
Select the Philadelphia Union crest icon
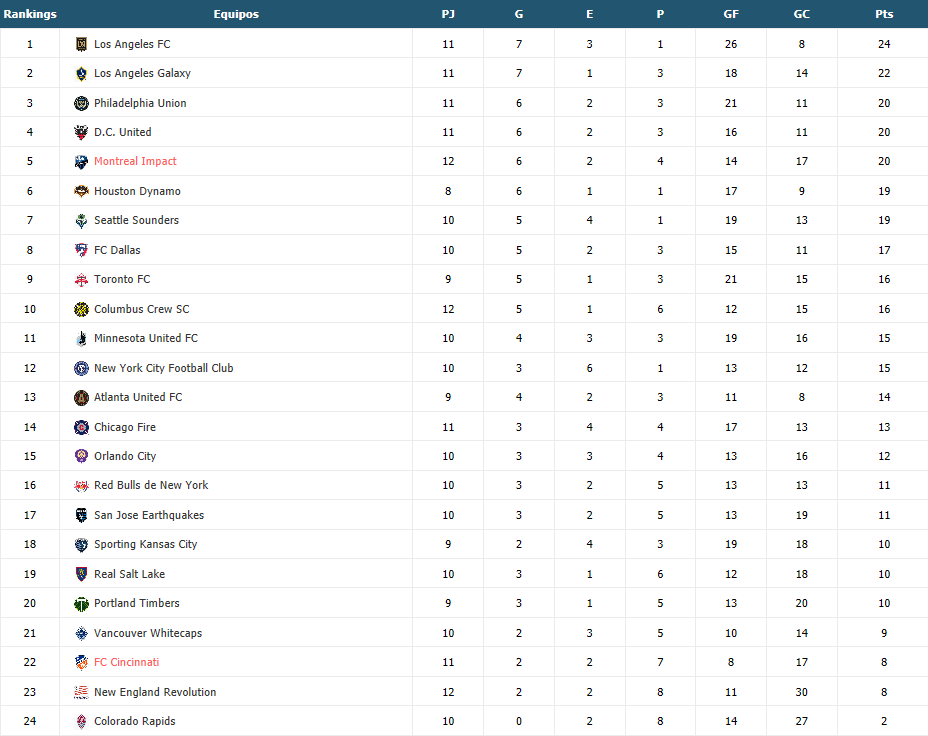click(81, 103)
